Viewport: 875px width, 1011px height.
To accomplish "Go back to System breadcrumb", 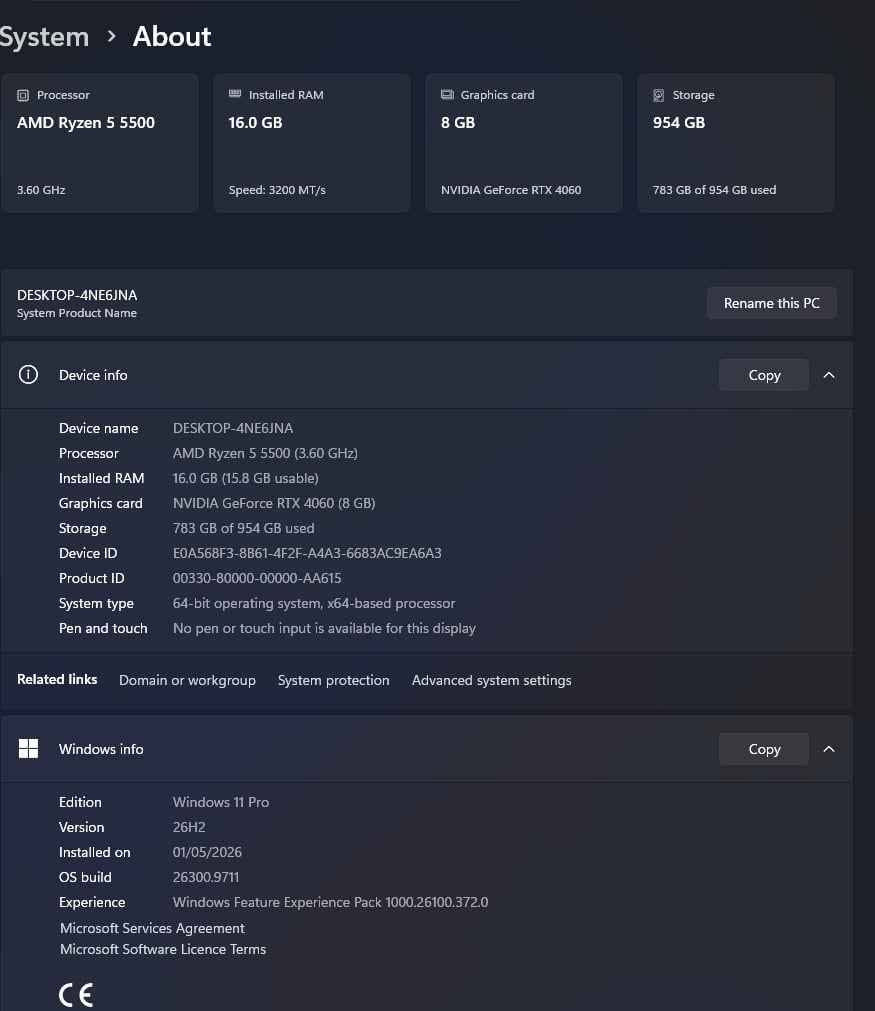I will pyautogui.click(x=44, y=37).
